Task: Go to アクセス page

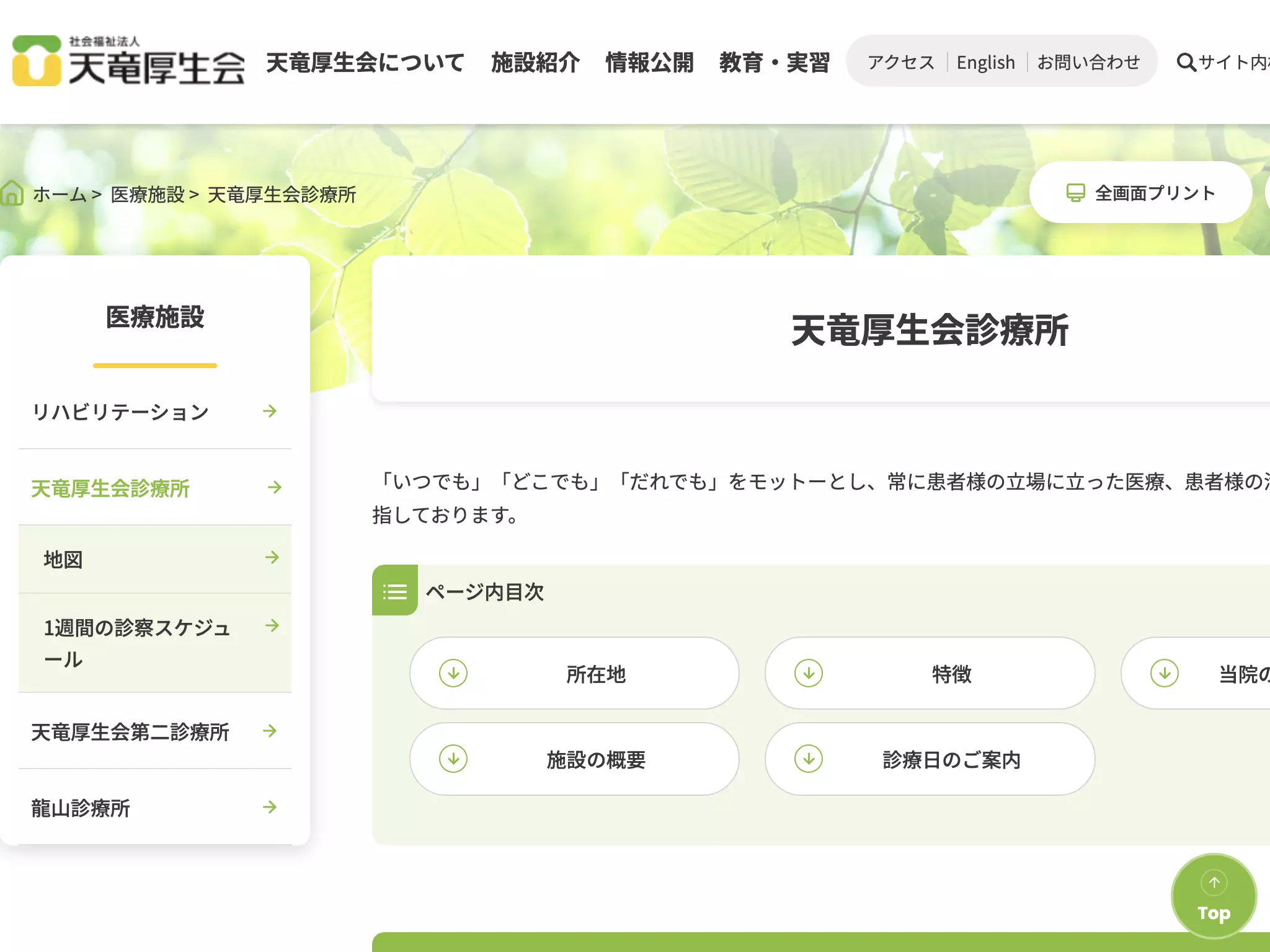Action: (900, 62)
